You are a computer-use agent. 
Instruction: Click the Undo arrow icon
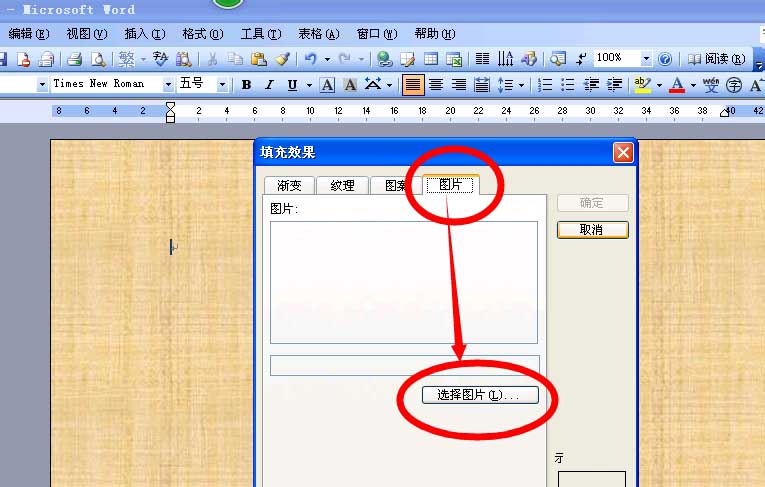point(310,59)
